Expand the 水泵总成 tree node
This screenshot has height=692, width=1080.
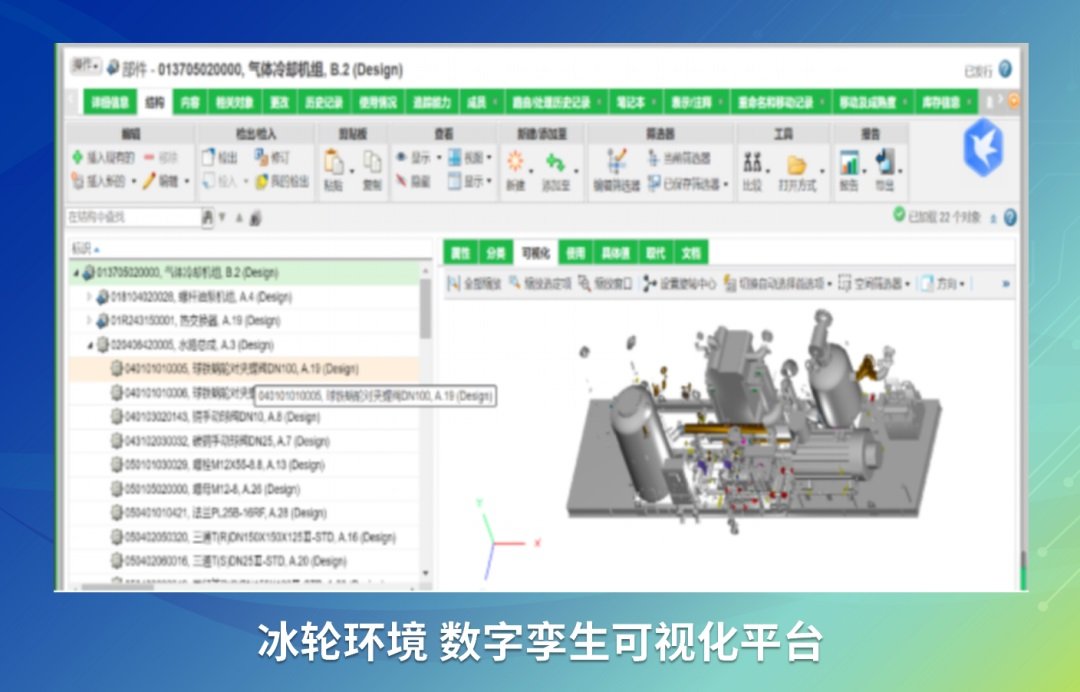tap(91, 346)
